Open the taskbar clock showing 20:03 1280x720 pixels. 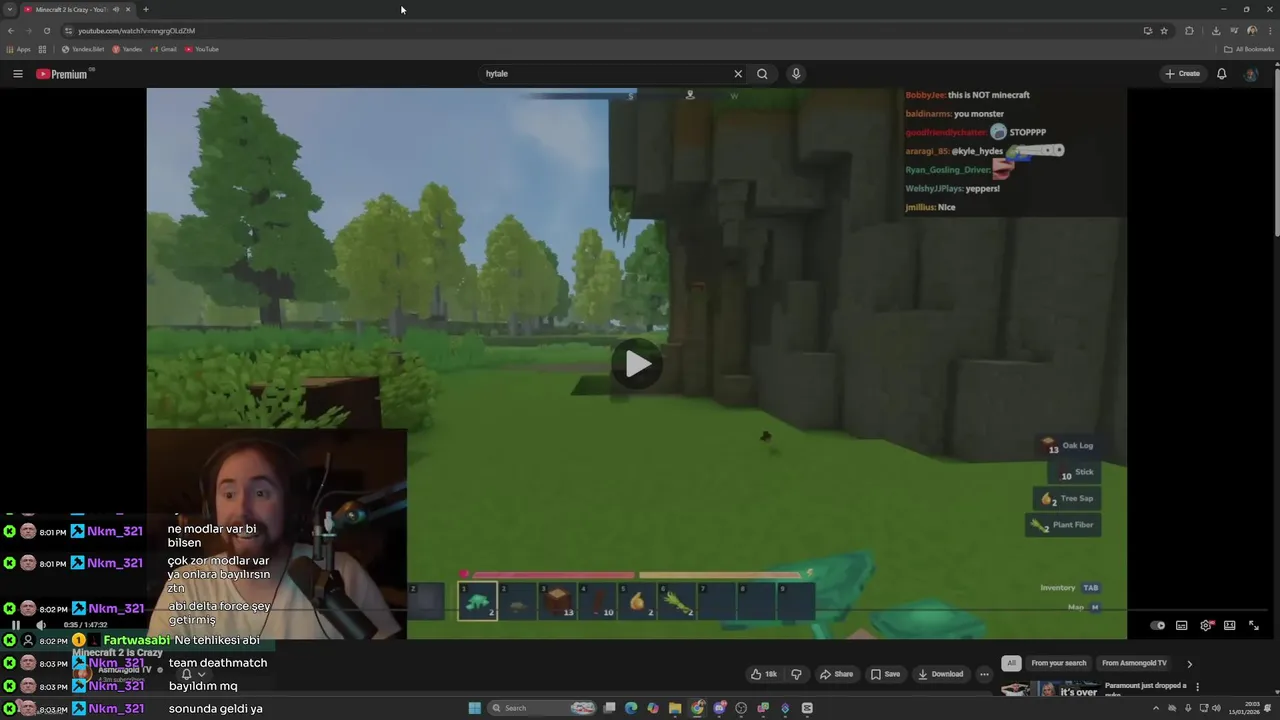[x=1242, y=708]
